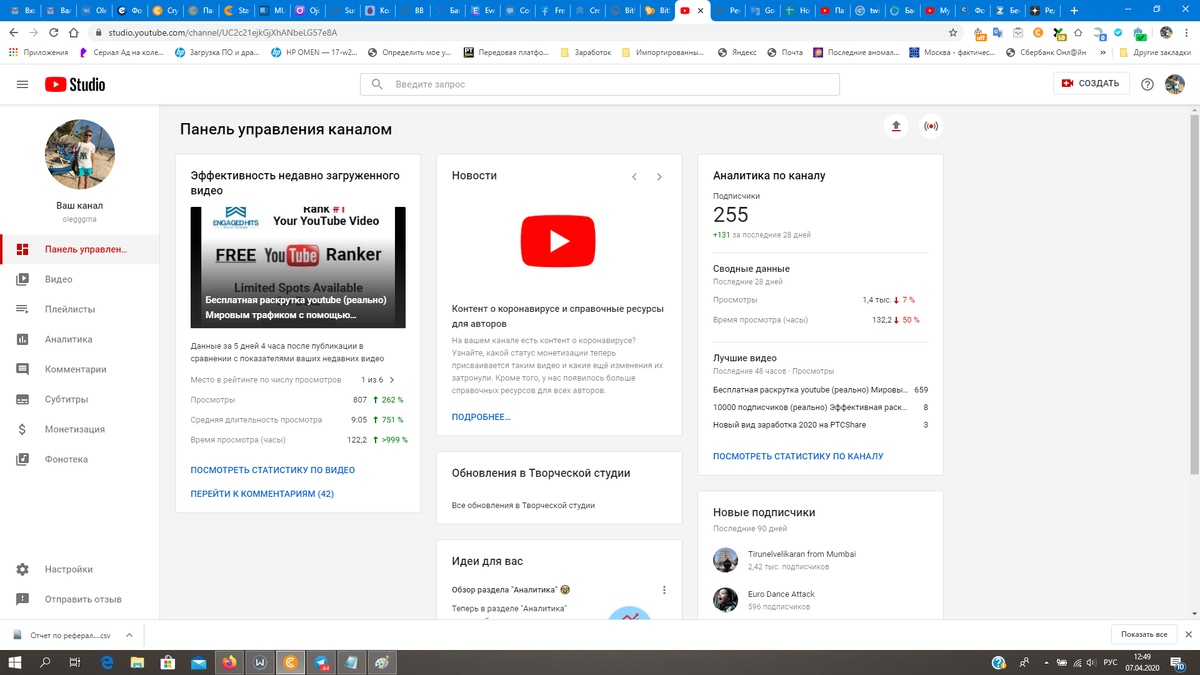Click the channel avatar picture in sidebar
Screen dimensions: 1200x675
[80, 155]
